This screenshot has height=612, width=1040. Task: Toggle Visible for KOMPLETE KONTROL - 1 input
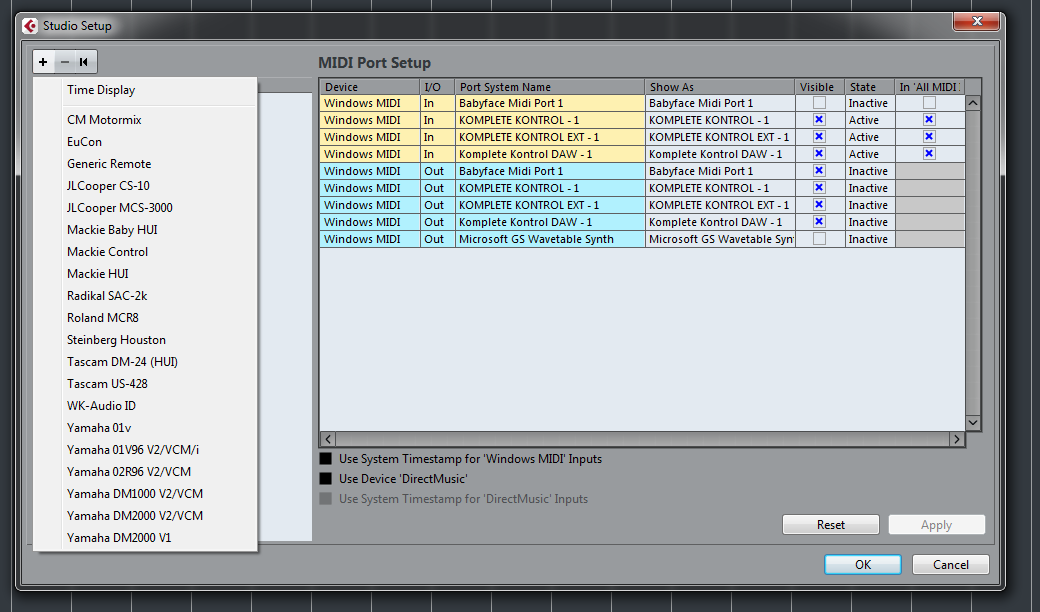pos(819,119)
